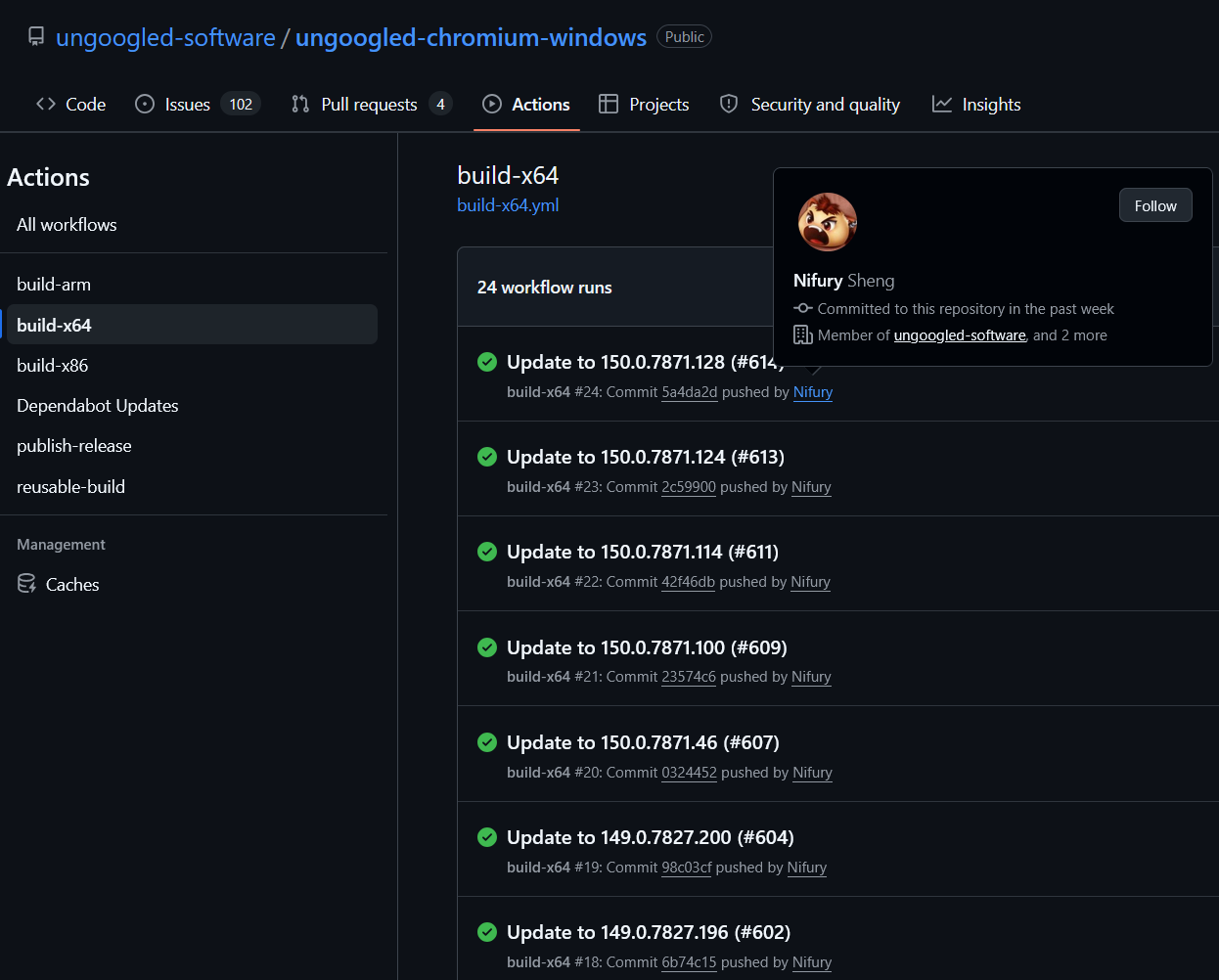
Task: Click success check icon for run #614
Action: (x=487, y=362)
